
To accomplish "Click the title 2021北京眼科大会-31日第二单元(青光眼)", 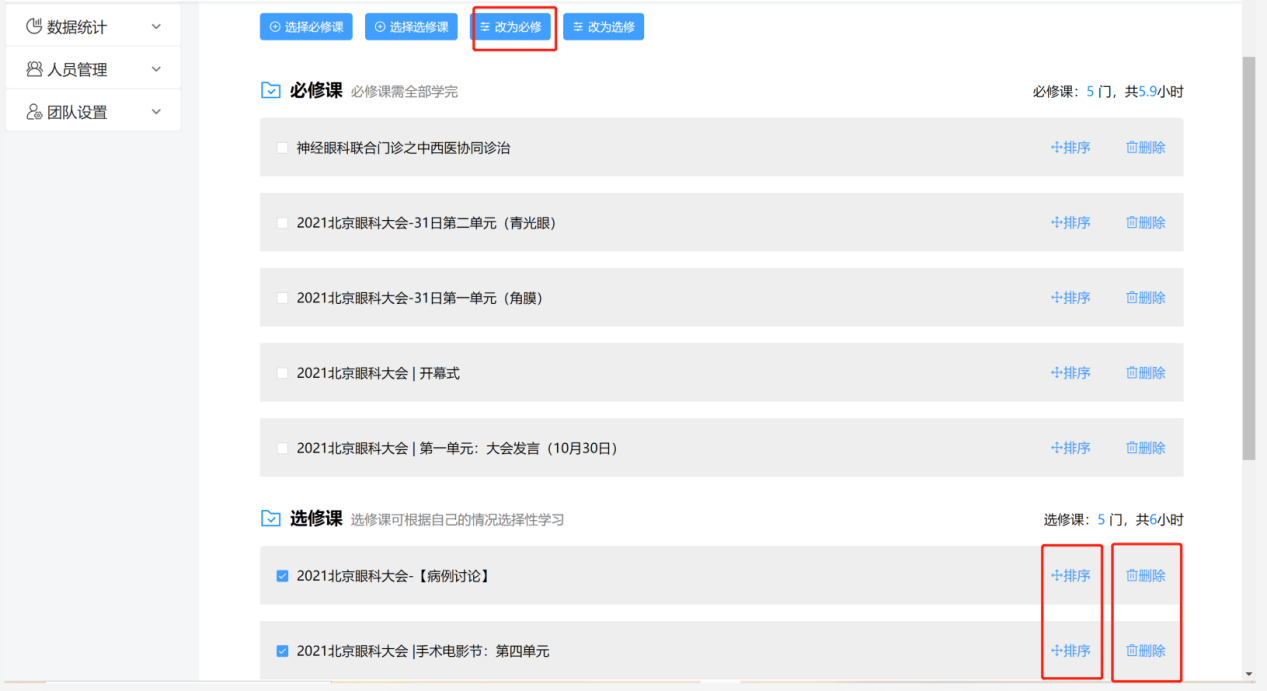I will tap(427, 223).
